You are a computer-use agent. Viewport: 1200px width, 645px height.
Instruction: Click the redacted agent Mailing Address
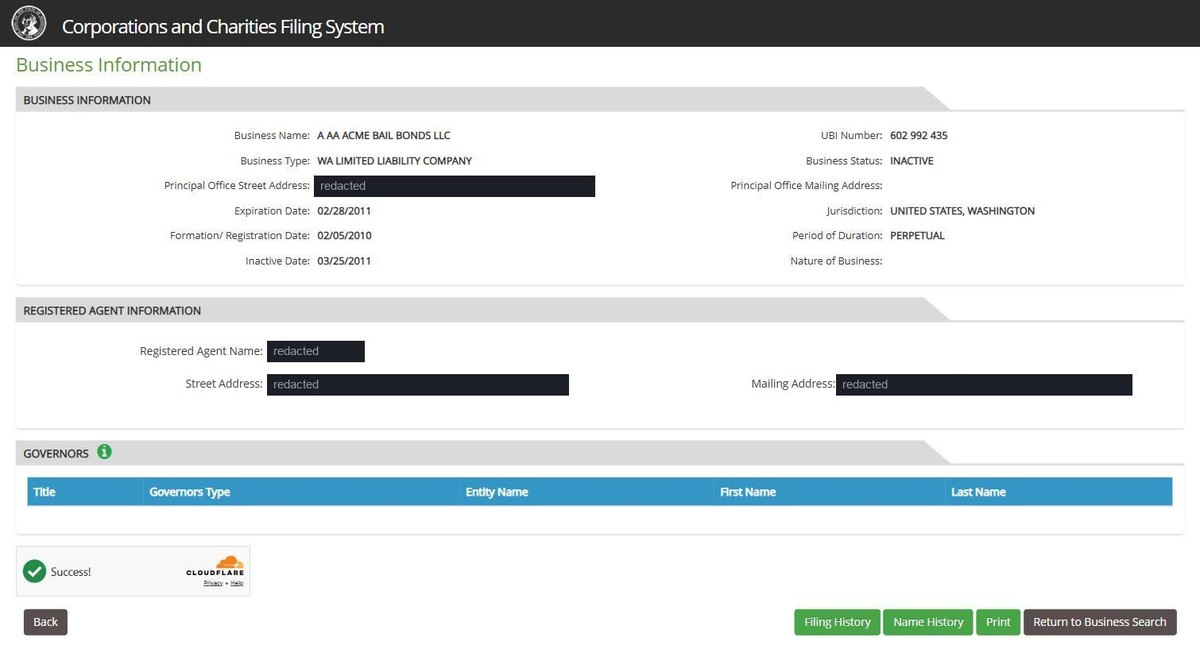coord(984,385)
